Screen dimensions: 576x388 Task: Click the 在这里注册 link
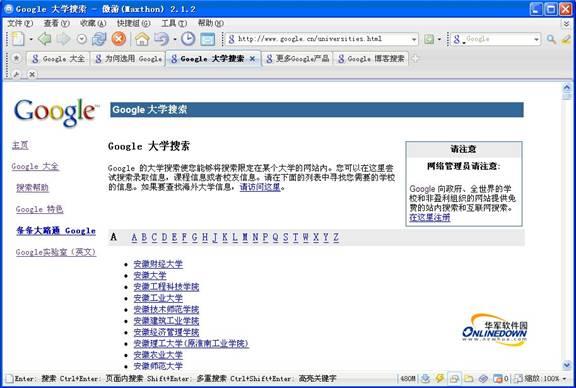pos(429,218)
